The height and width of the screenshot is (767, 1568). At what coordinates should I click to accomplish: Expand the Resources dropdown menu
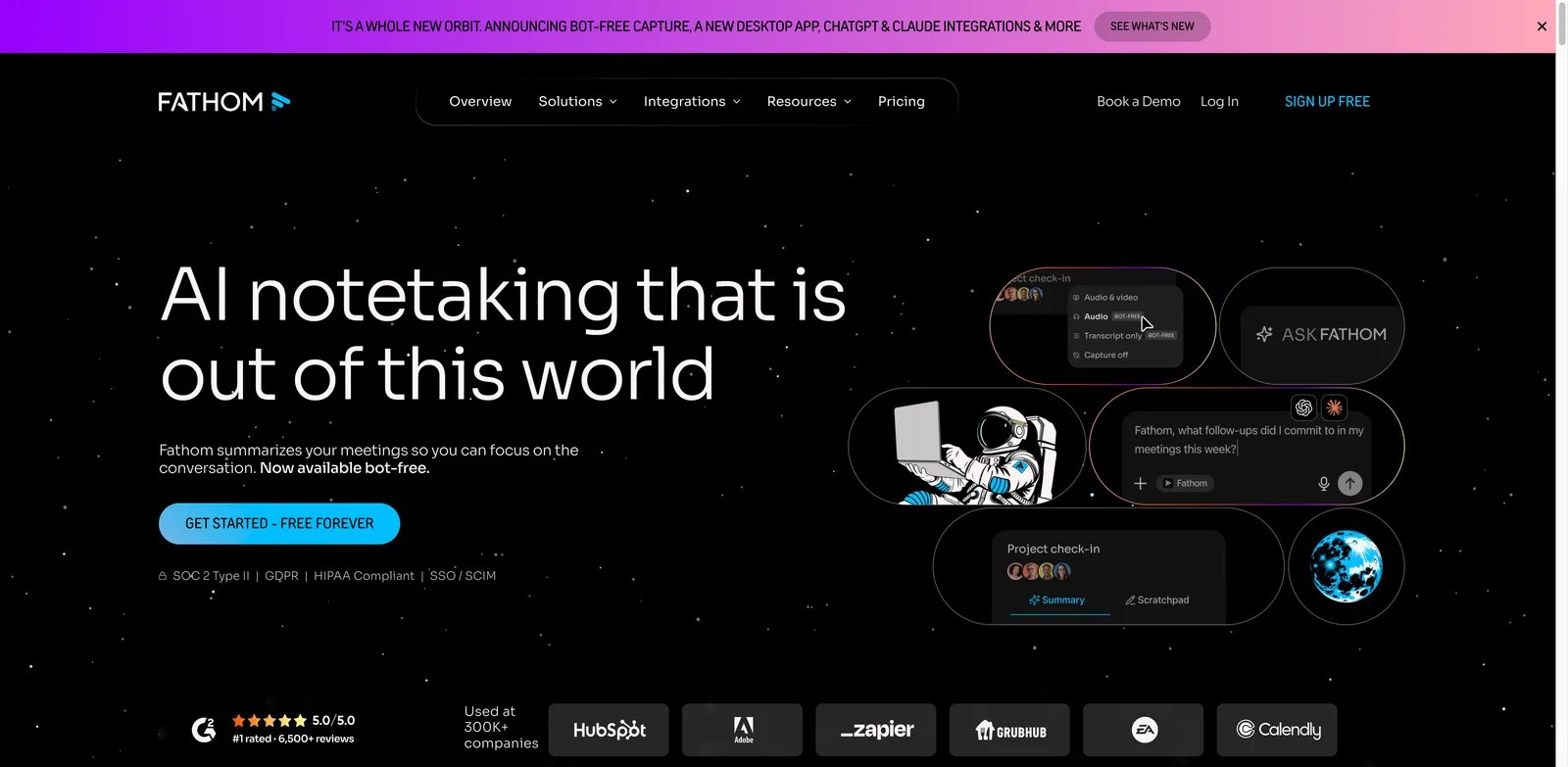(x=809, y=101)
